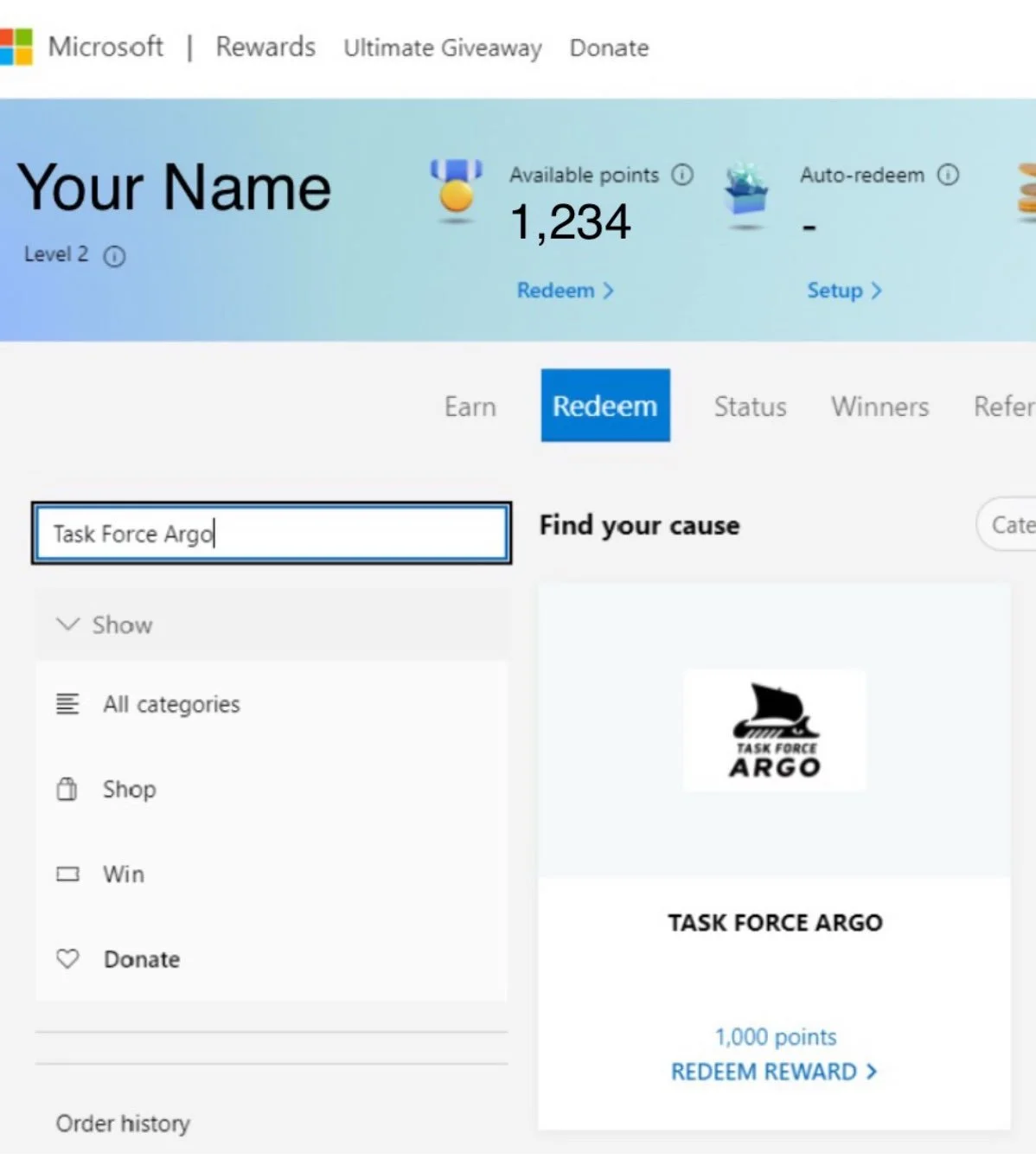Screen dimensions: 1036x1165
Task: Click the Redeem link under Available points
Action: pos(566,291)
